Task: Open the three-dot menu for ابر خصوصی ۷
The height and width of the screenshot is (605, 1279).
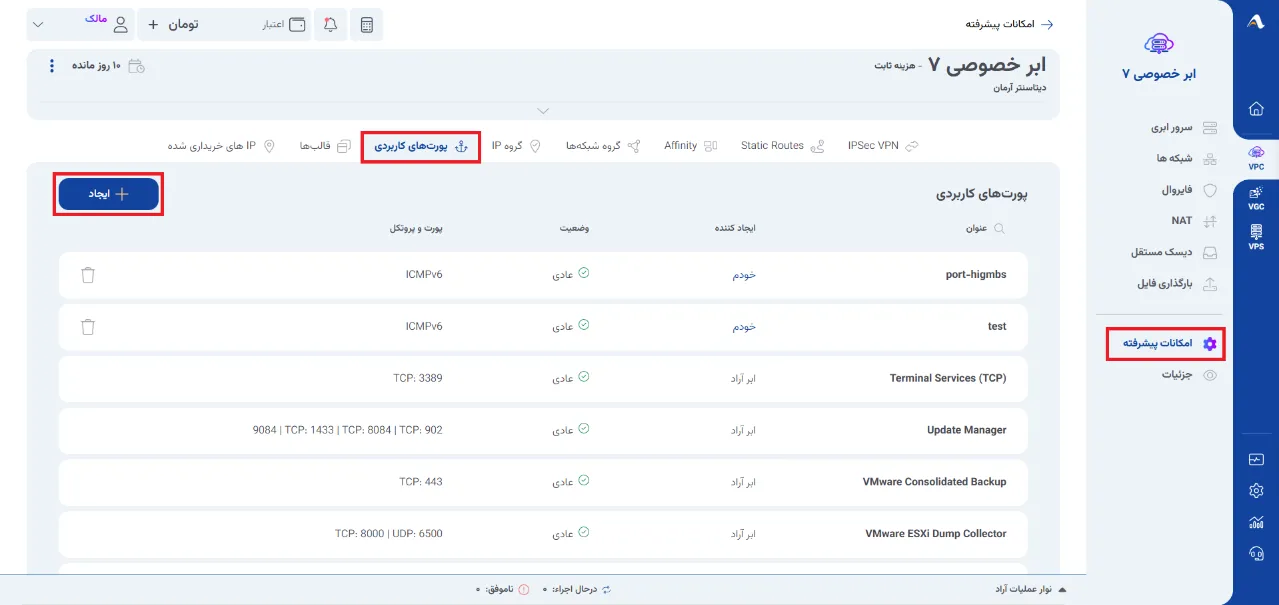Action: tap(52, 66)
